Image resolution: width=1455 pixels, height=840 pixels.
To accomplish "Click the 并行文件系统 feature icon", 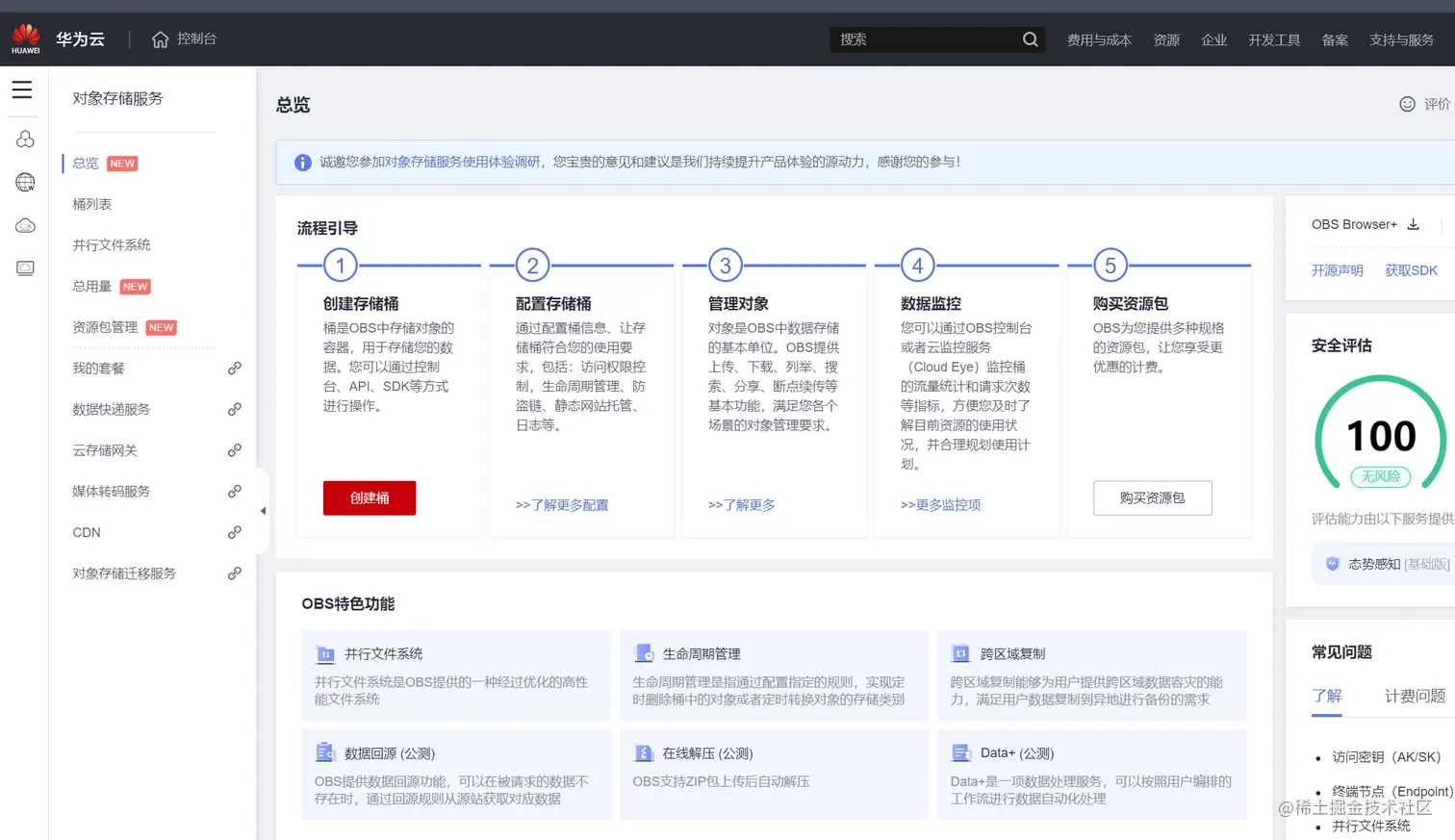I will pyautogui.click(x=324, y=654).
